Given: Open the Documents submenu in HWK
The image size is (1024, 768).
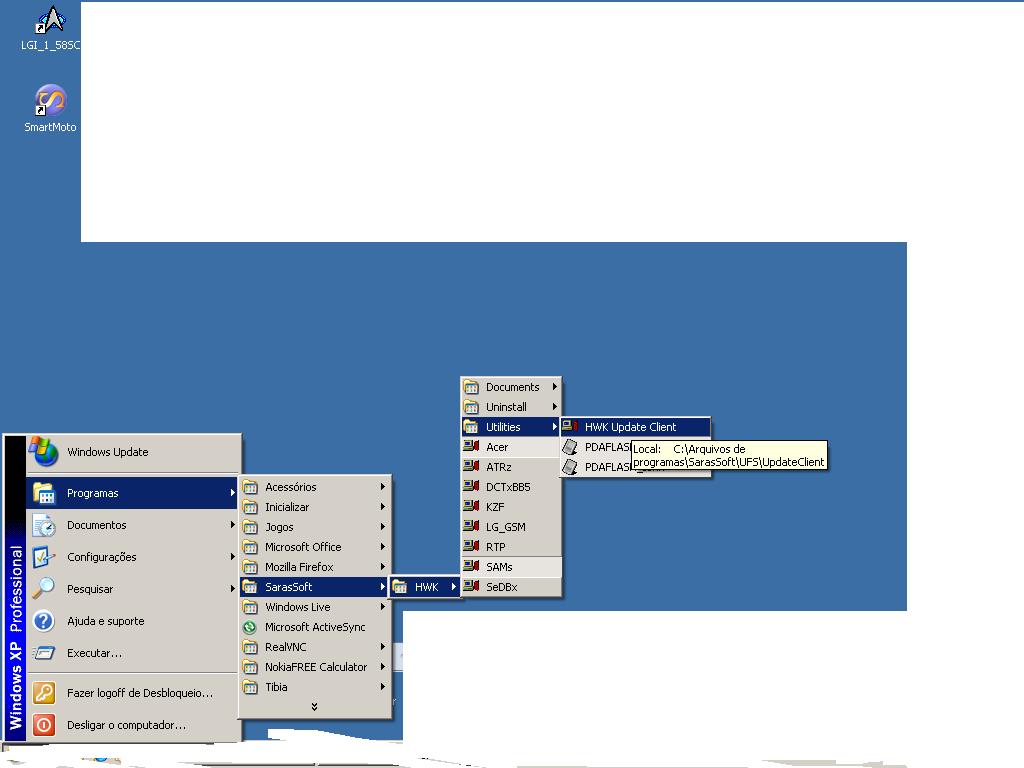Looking at the screenshot, I should 511,387.
